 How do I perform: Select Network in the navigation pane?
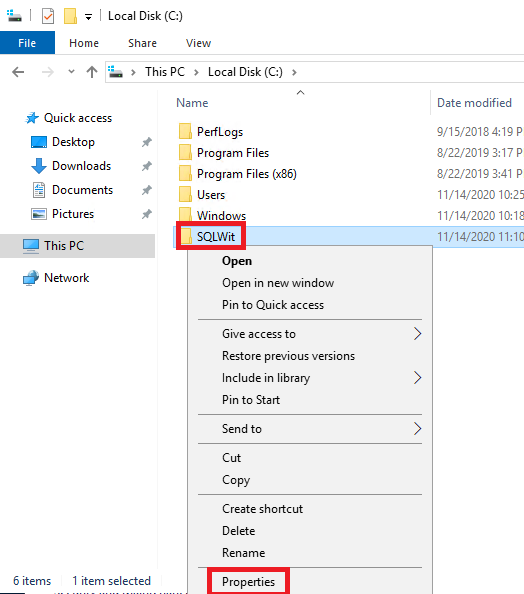coord(67,278)
